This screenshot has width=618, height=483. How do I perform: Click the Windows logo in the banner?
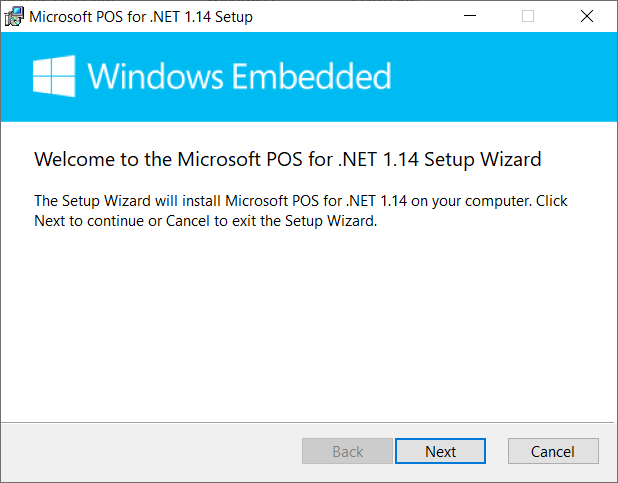pyautogui.click(x=56, y=77)
